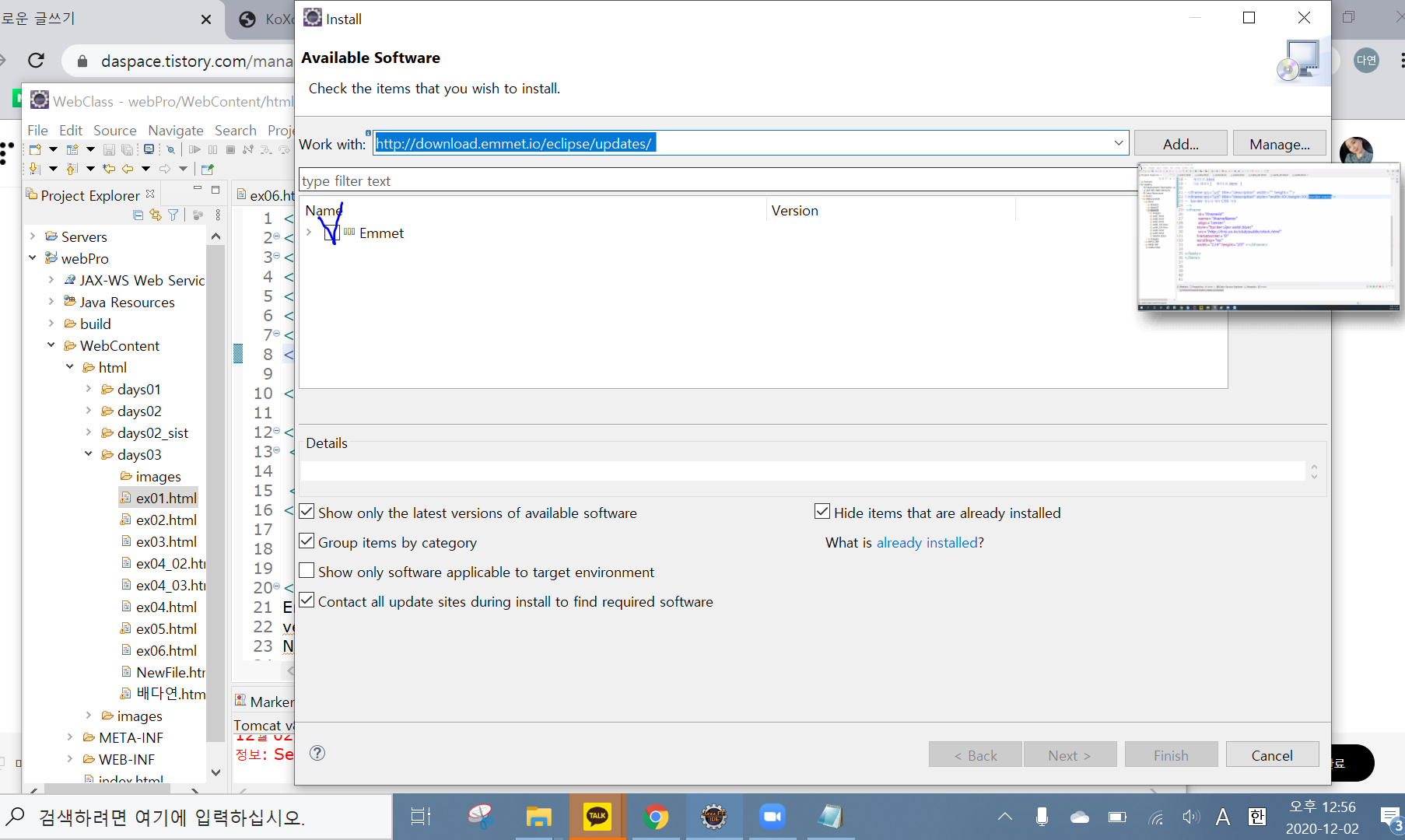Open Zoom from the taskbar

point(772,817)
